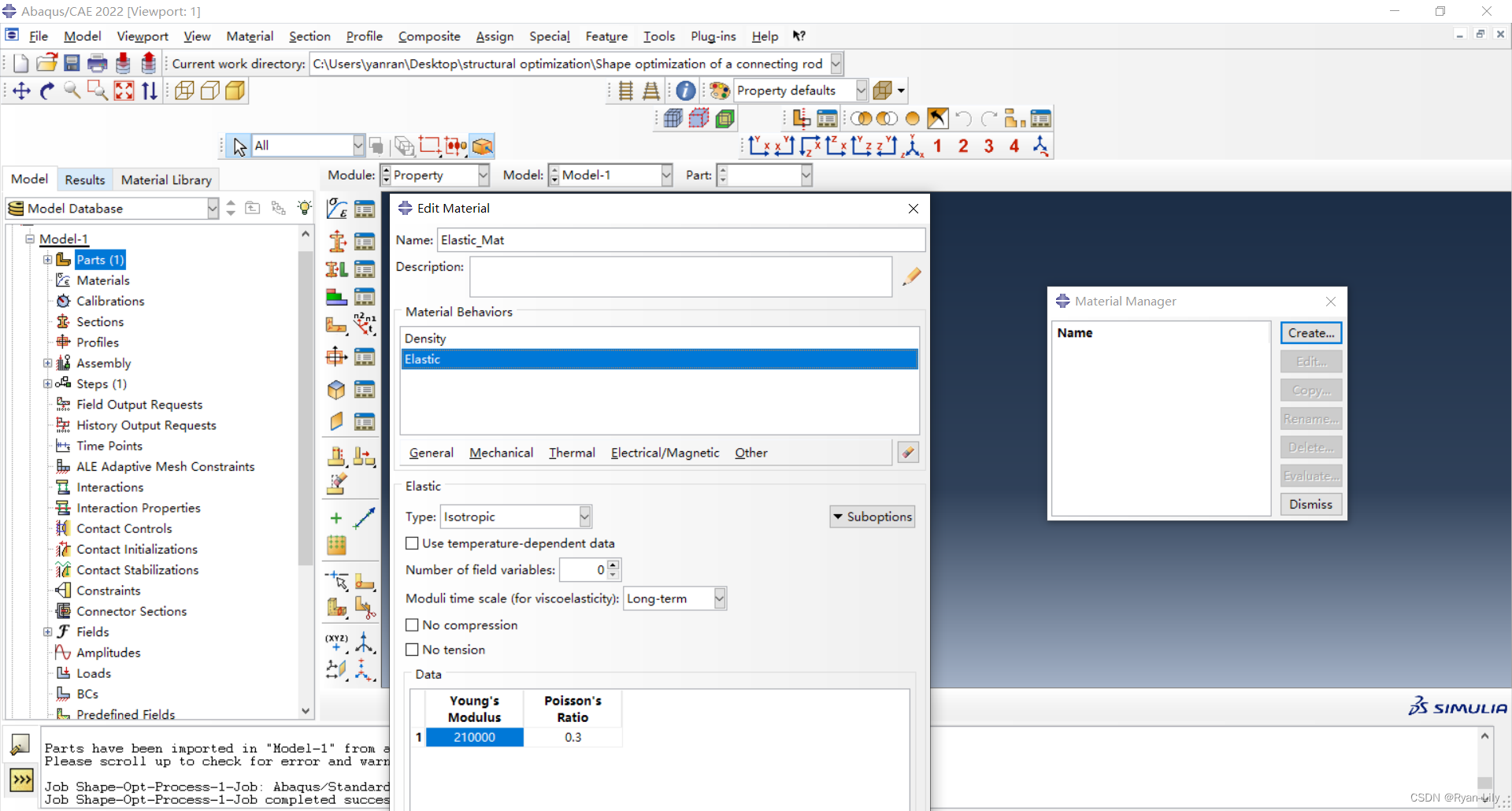Select Sections in the model tree
This screenshot has width=1512, height=811.
tap(100, 321)
